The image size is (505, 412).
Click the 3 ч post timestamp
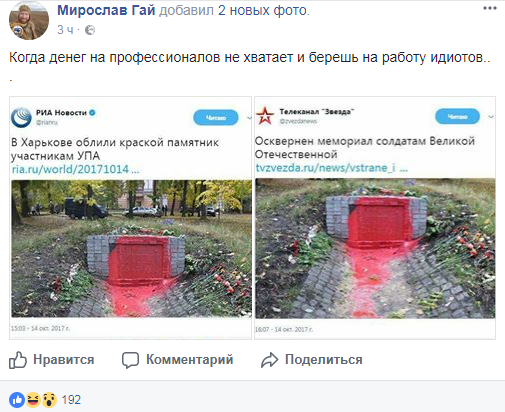click(65, 30)
